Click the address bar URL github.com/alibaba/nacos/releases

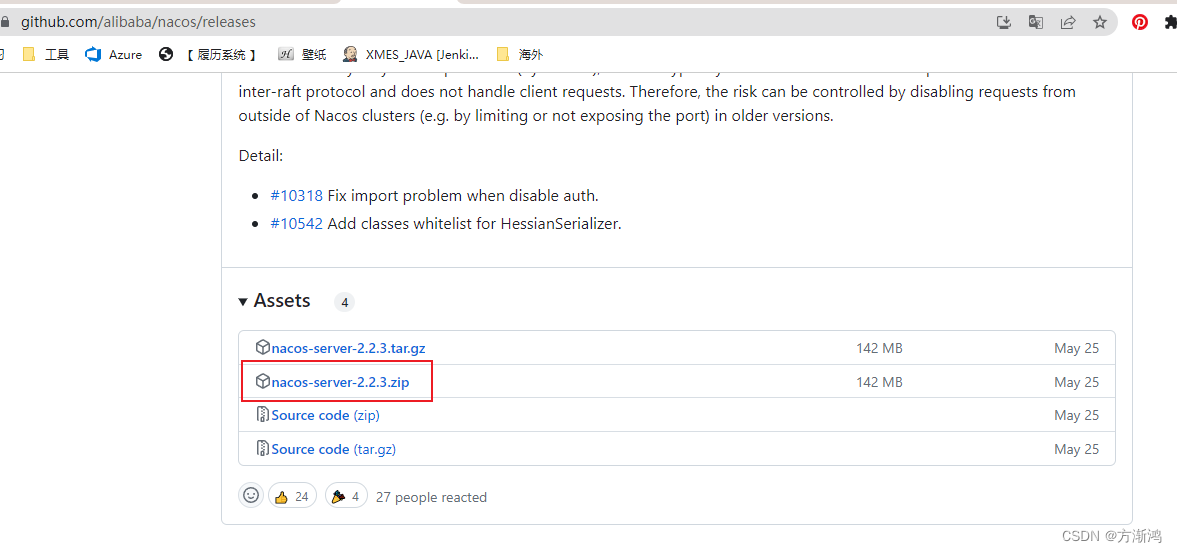(x=138, y=23)
